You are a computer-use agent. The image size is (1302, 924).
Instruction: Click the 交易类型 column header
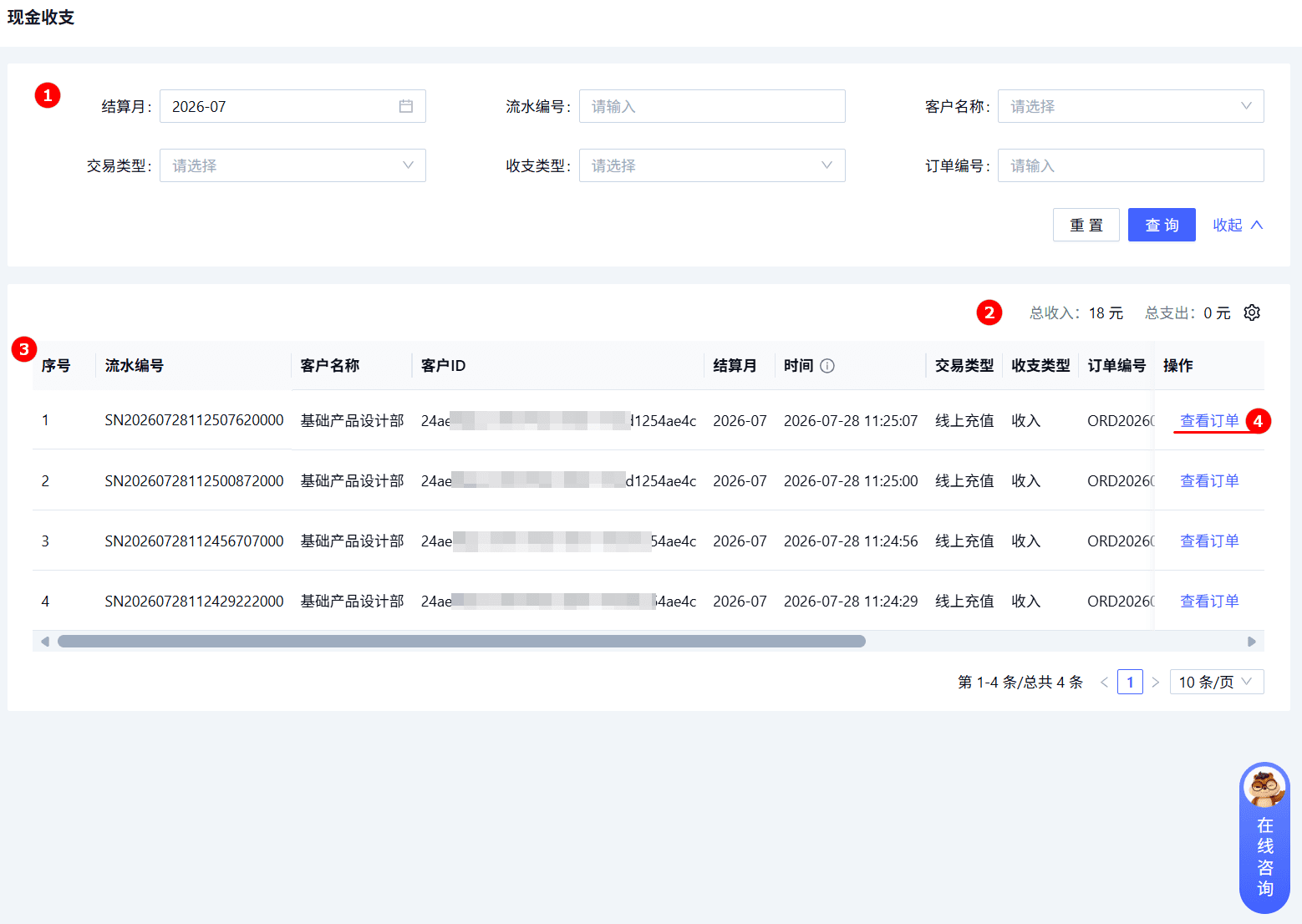click(x=964, y=365)
